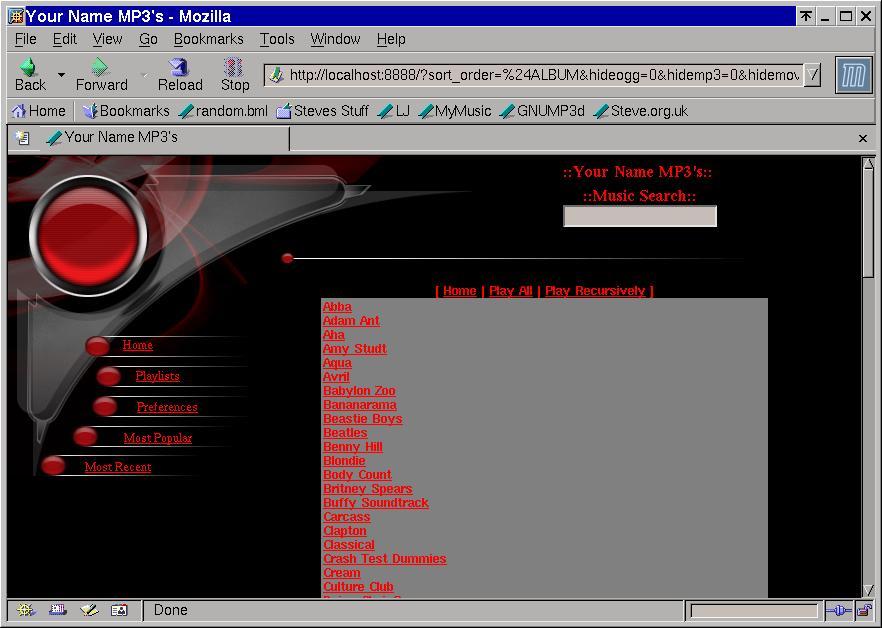The height and width of the screenshot is (628, 882).
Task: Open the Crash Test Dummies folder
Action: click(x=384, y=559)
